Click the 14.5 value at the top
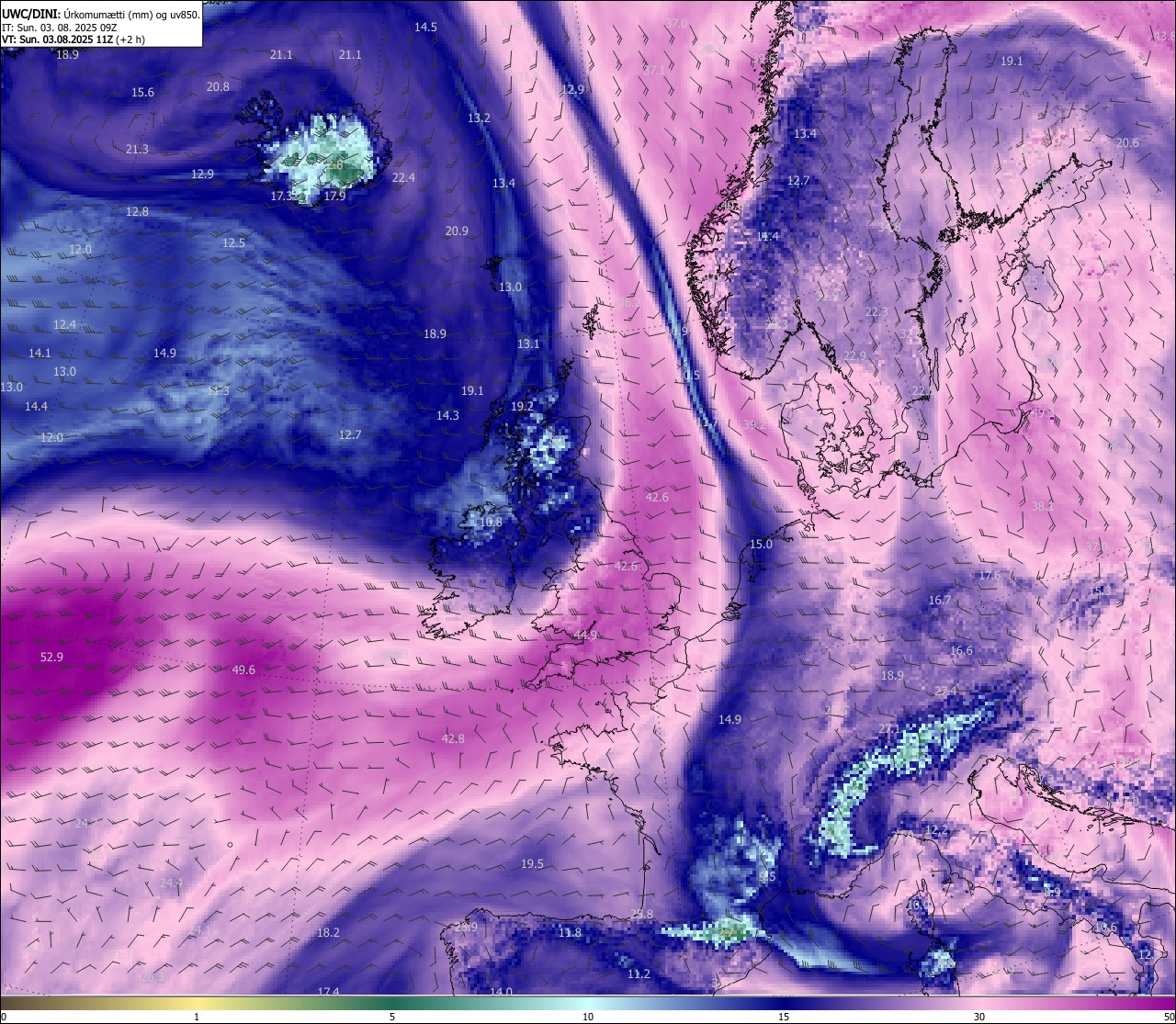This screenshot has width=1176, height=1024. (x=425, y=27)
